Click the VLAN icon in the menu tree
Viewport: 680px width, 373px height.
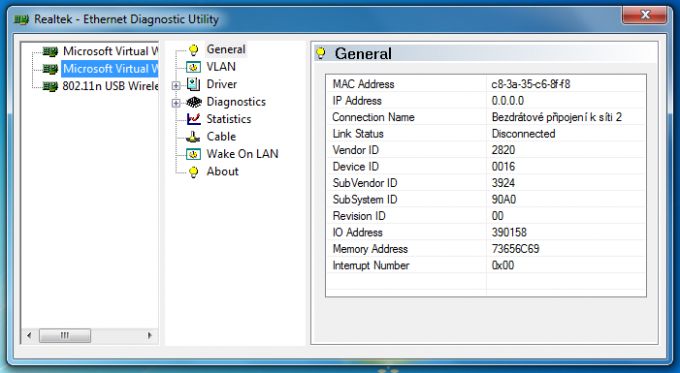point(193,67)
